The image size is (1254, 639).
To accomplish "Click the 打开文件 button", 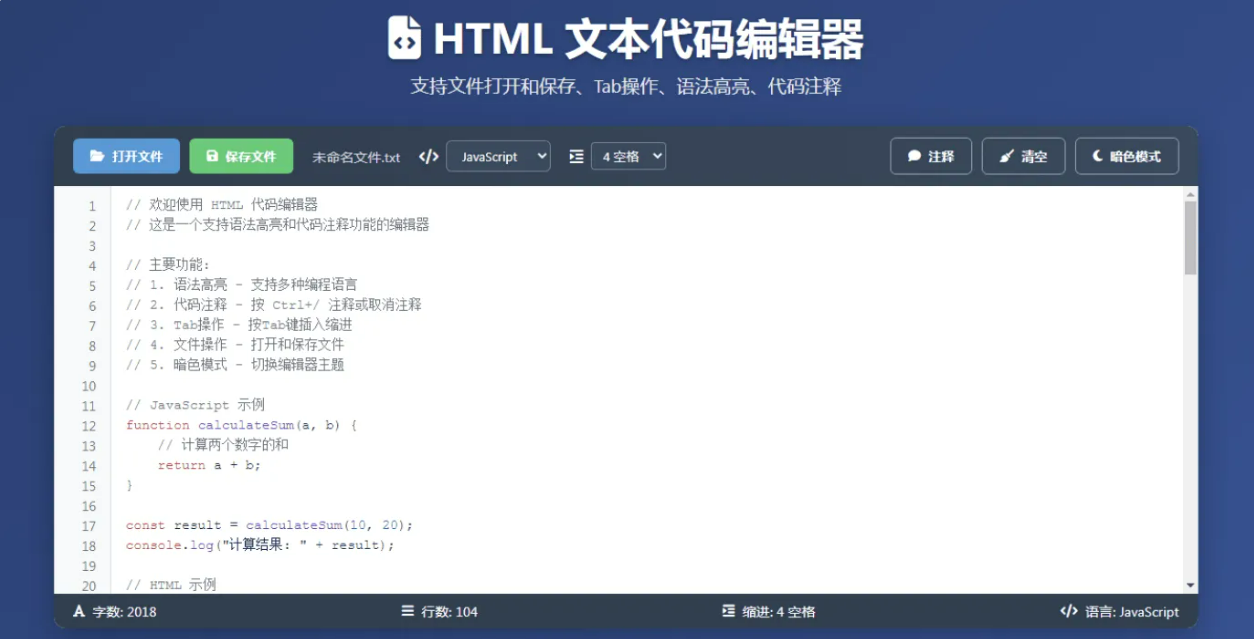I will pyautogui.click(x=125, y=156).
